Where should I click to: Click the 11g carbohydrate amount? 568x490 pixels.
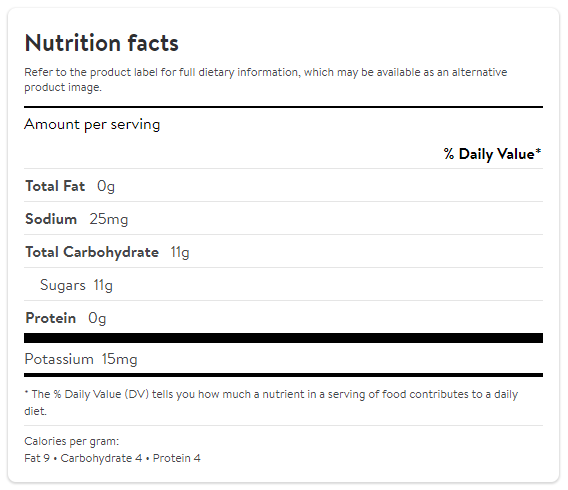pyautogui.click(x=180, y=252)
